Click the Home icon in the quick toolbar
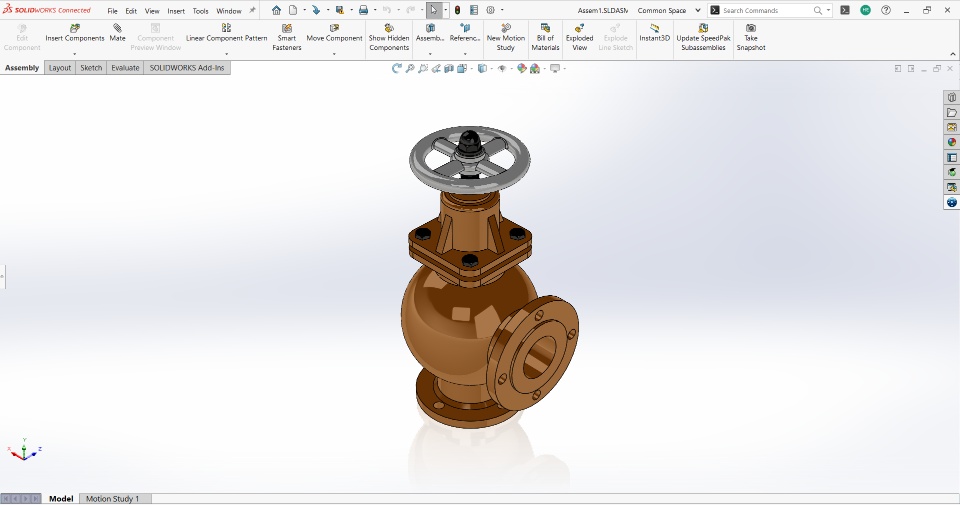This screenshot has height=505, width=960. click(277, 10)
